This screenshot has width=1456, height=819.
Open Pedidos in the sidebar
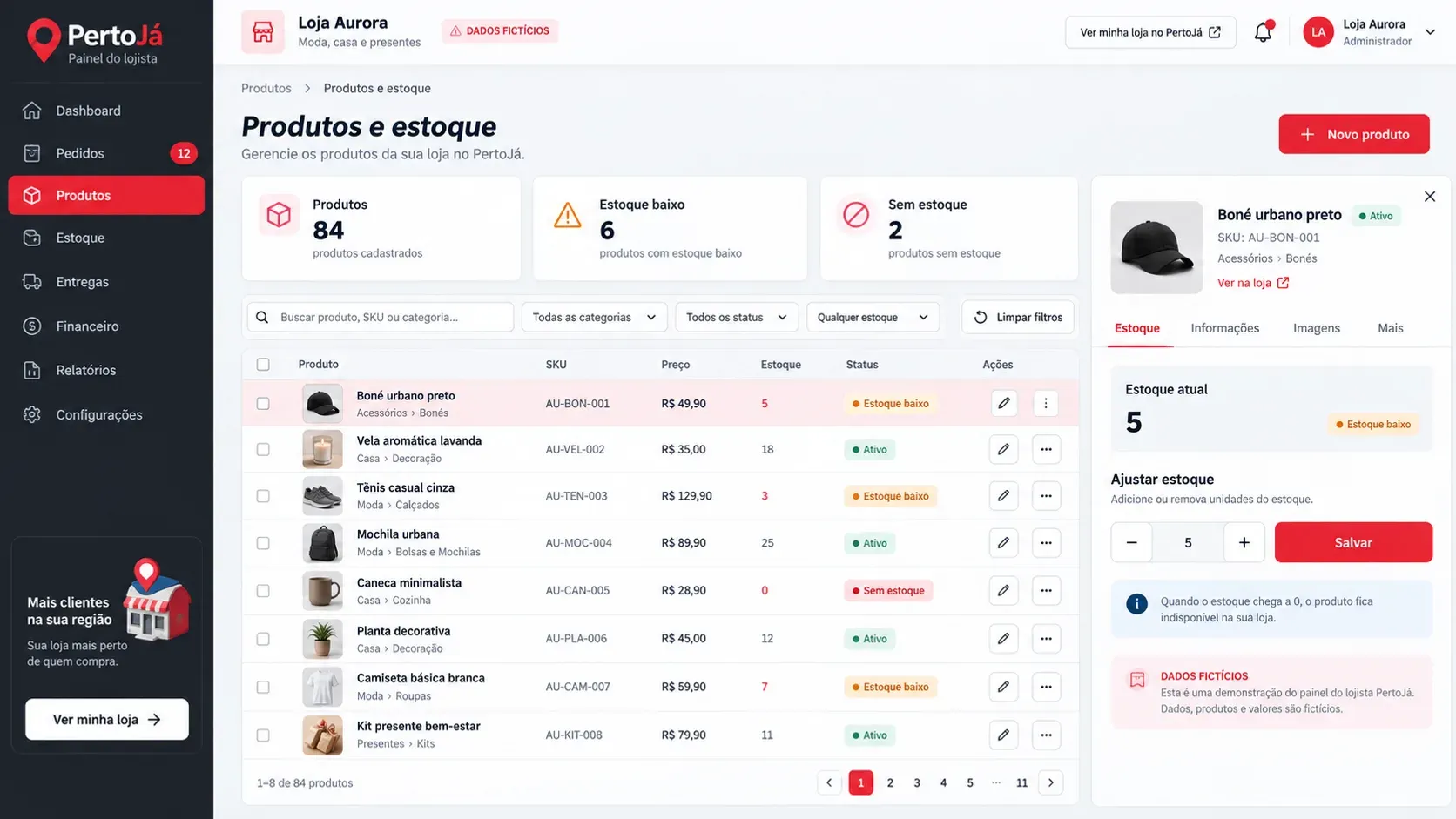click(106, 153)
